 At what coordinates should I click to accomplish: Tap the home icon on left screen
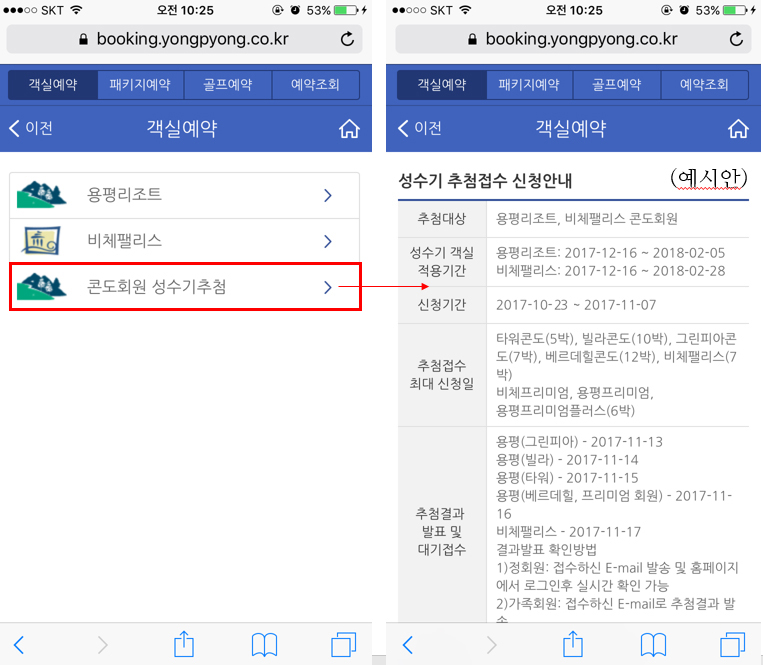click(349, 129)
